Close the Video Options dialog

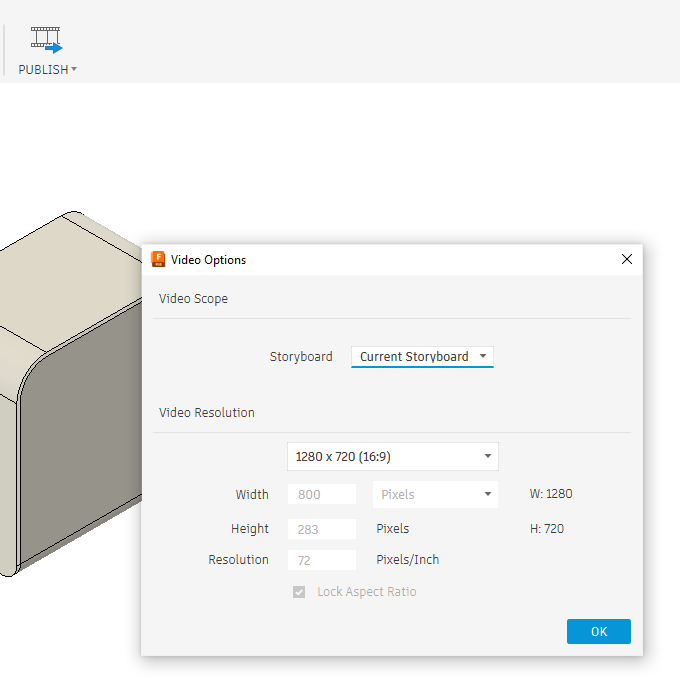[x=627, y=259]
